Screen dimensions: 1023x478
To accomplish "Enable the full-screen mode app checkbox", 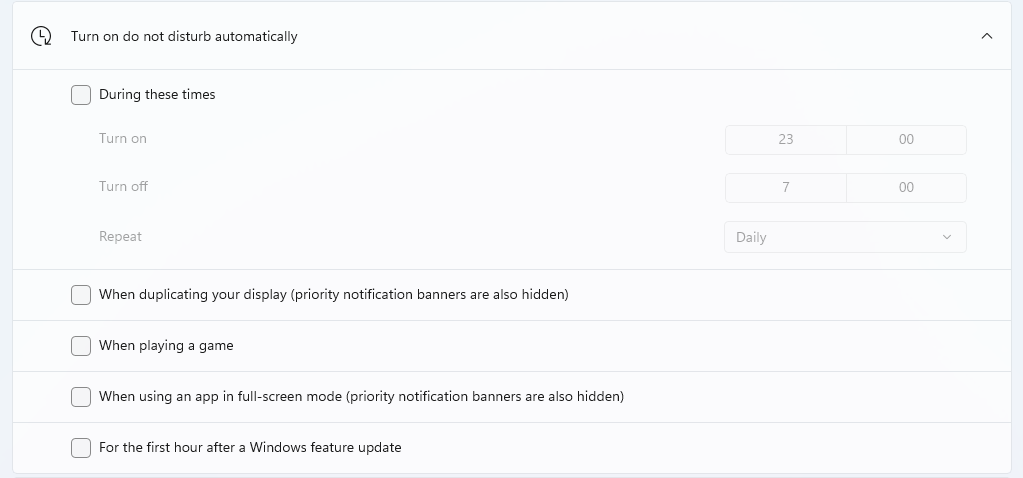I will click(x=81, y=397).
